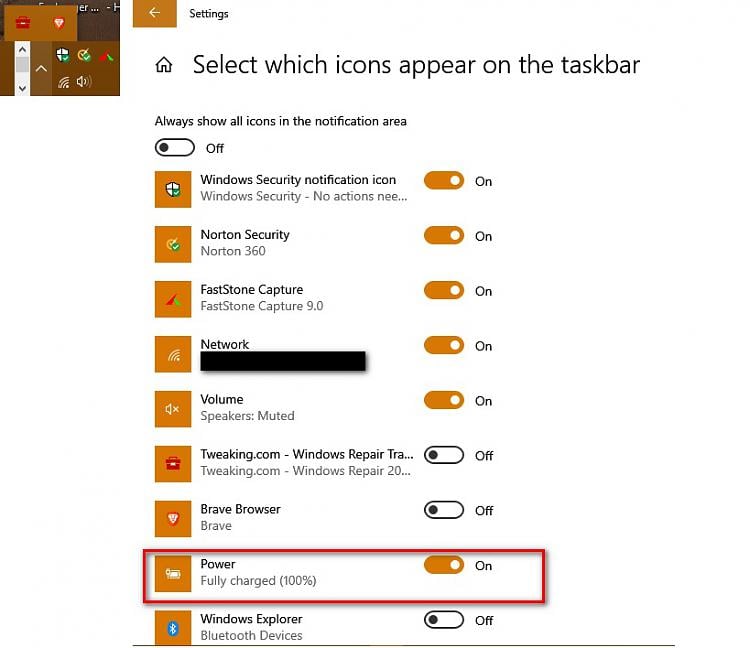The width and height of the screenshot is (750, 648).
Task: Click the FastStone Capture tile icon
Action: point(173,299)
